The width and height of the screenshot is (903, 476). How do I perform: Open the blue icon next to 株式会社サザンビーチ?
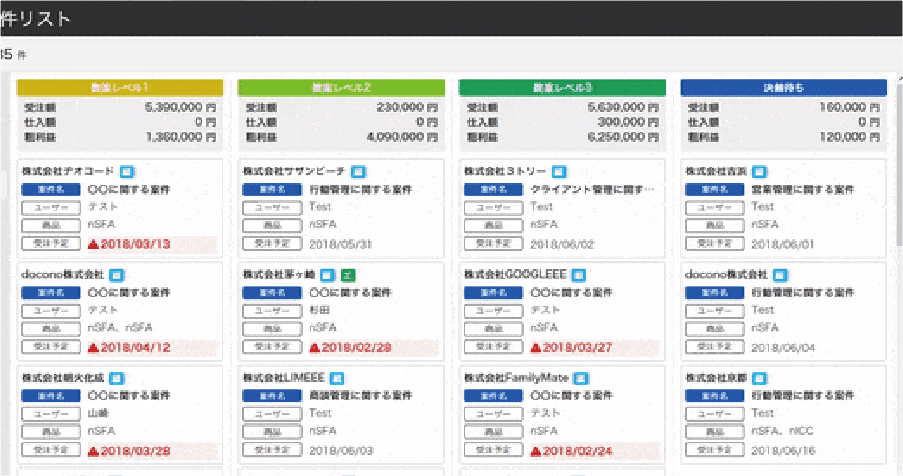coord(358,171)
